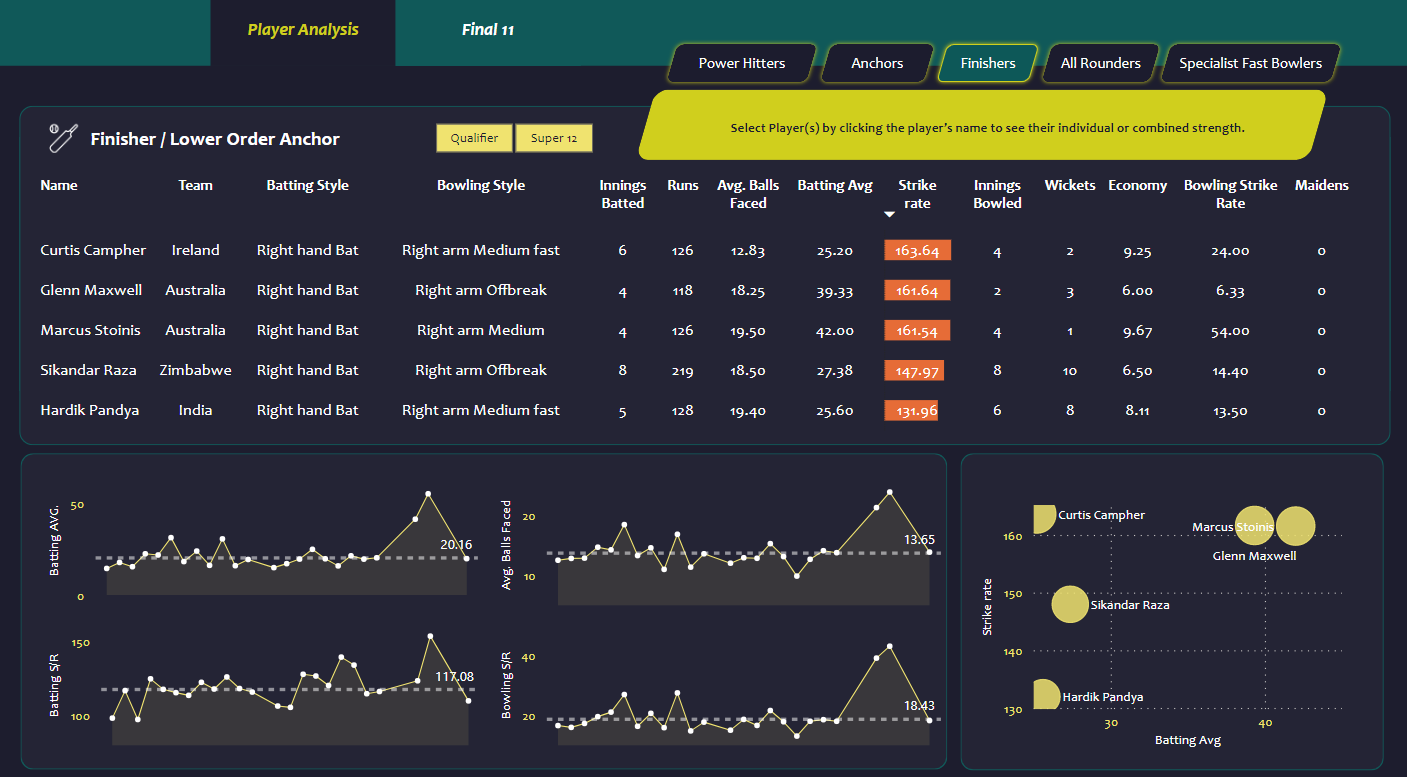Click the Batting AVG line chart peak
Image resolution: width=1407 pixels, height=777 pixels.
pyautogui.click(x=428, y=492)
